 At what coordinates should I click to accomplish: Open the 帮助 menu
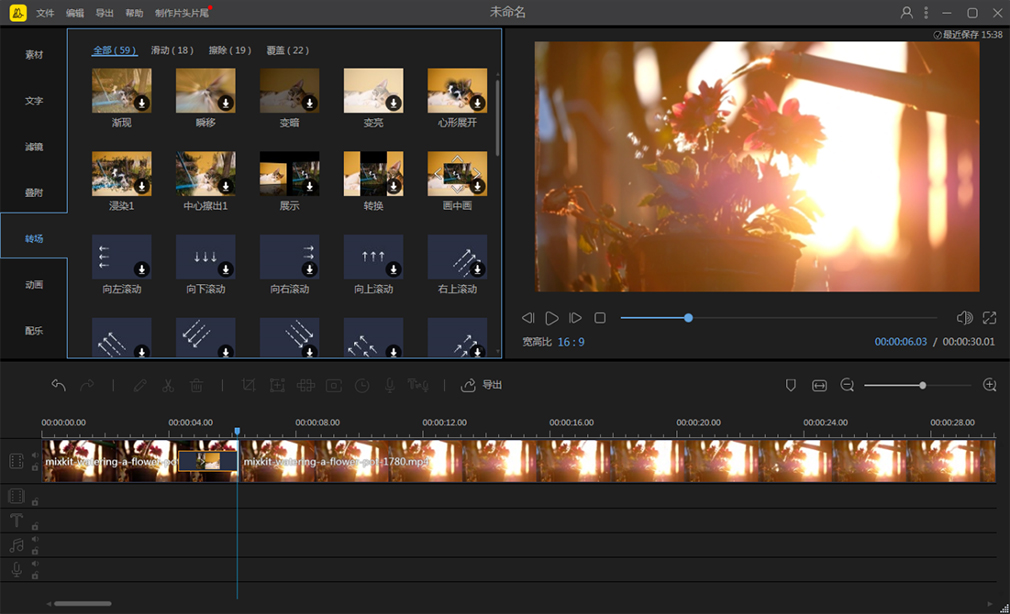(134, 13)
